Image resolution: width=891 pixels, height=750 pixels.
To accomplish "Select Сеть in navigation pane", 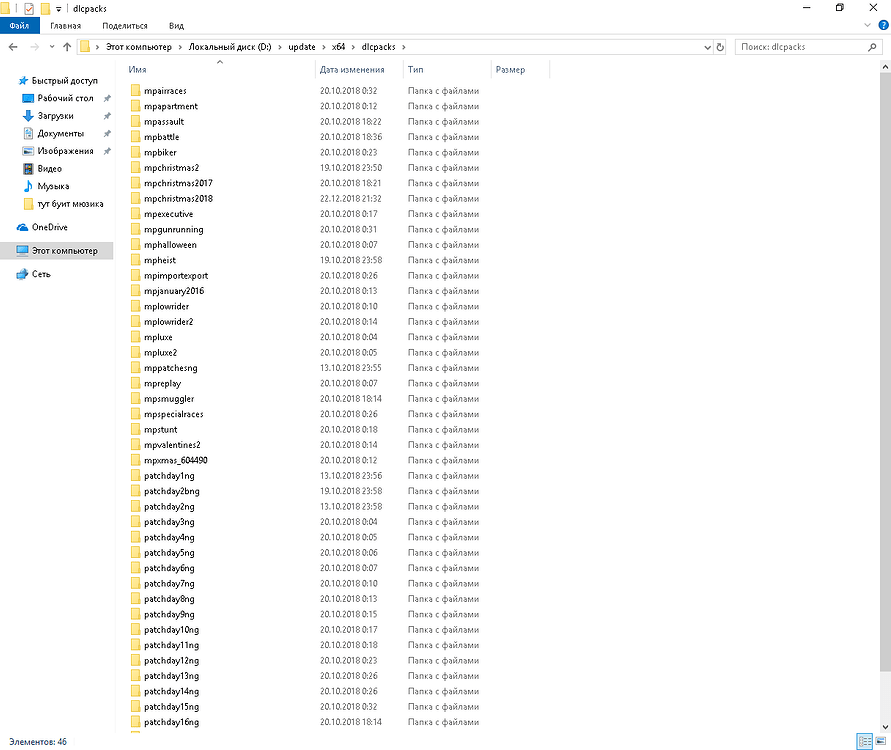I will [x=34, y=274].
